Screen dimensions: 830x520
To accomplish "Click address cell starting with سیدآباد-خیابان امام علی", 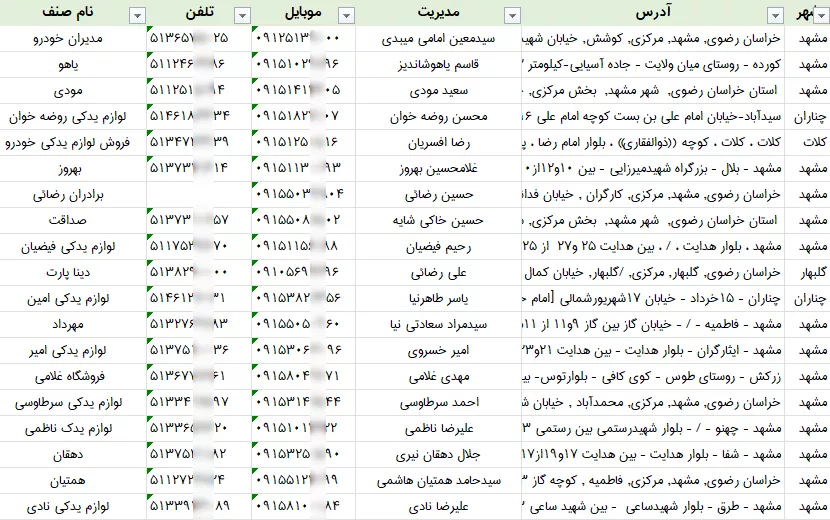I will [x=653, y=116].
